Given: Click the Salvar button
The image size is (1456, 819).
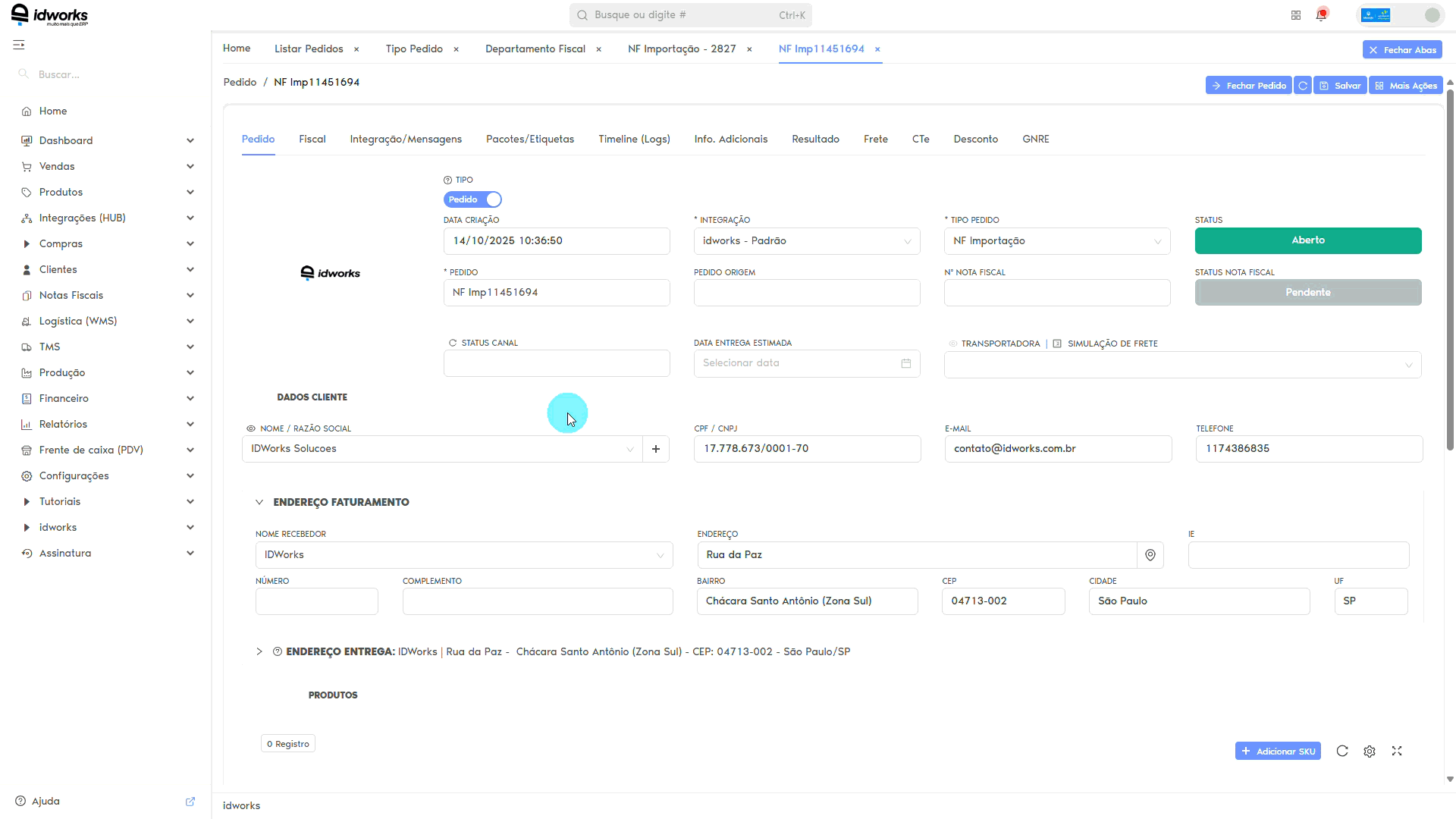Looking at the screenshot, I should click(1340, 86).
